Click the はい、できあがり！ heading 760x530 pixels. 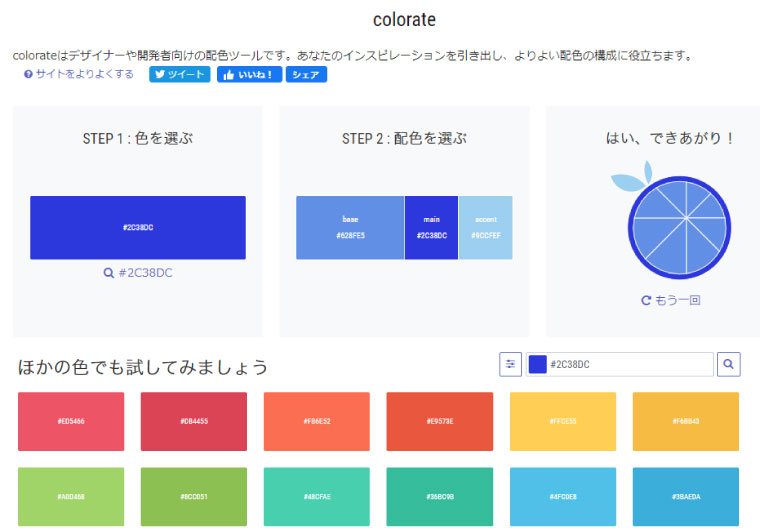point(670,139)
